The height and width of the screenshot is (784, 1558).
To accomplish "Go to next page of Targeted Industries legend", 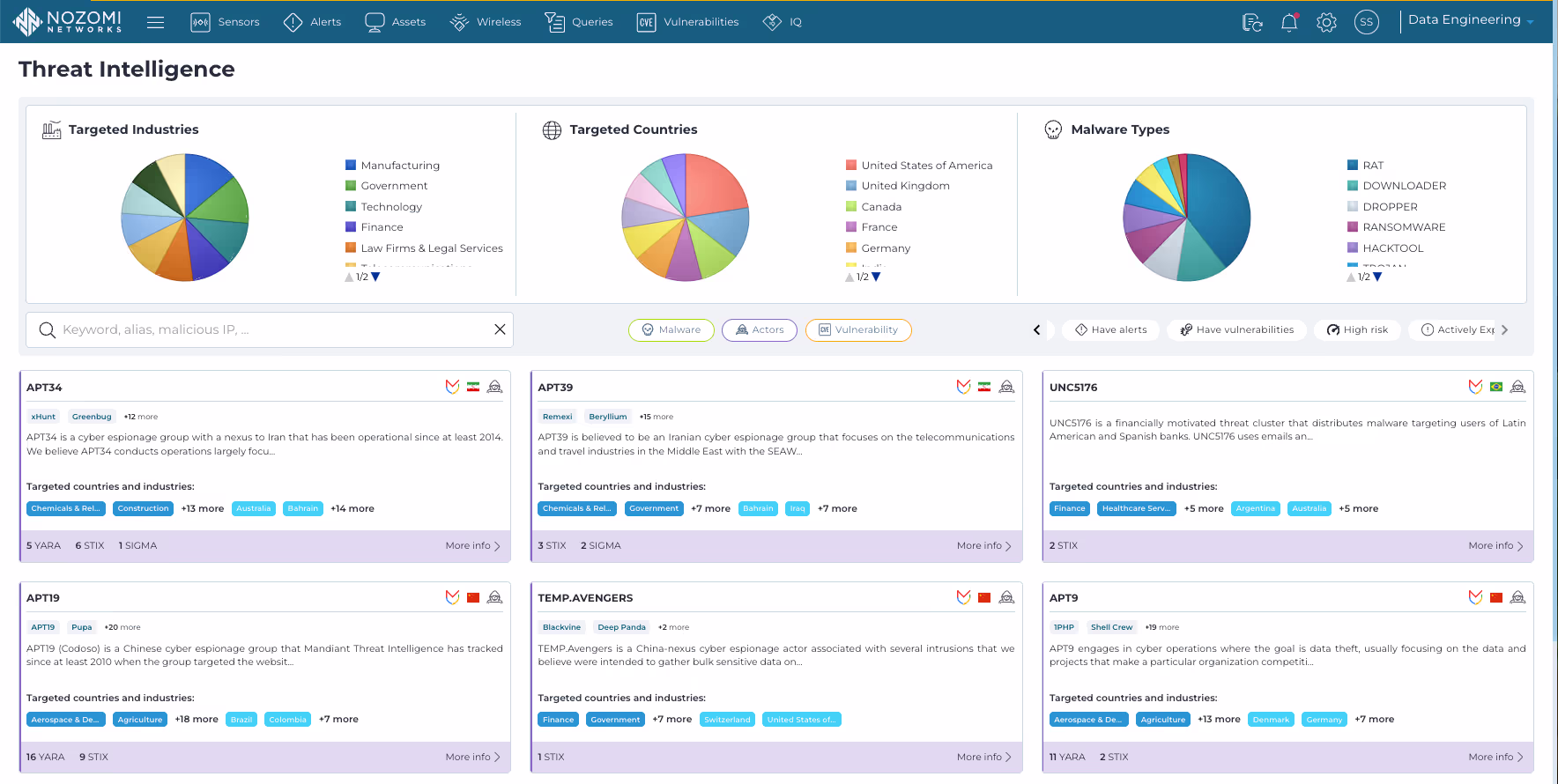I will (376, 277).
